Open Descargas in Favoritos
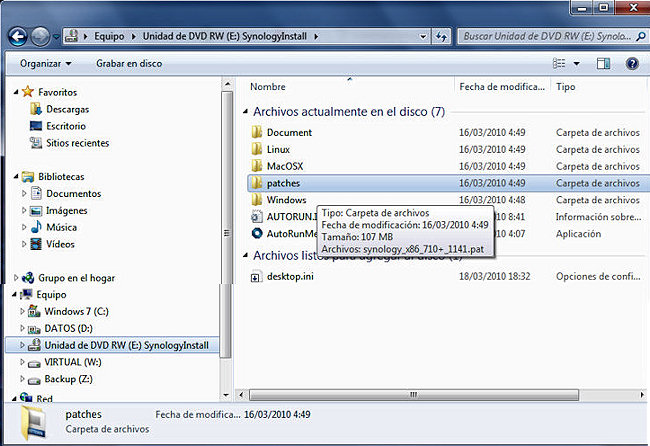Image resolution: width=650 pixels, height=446 pixels. [x=68, y=109]
